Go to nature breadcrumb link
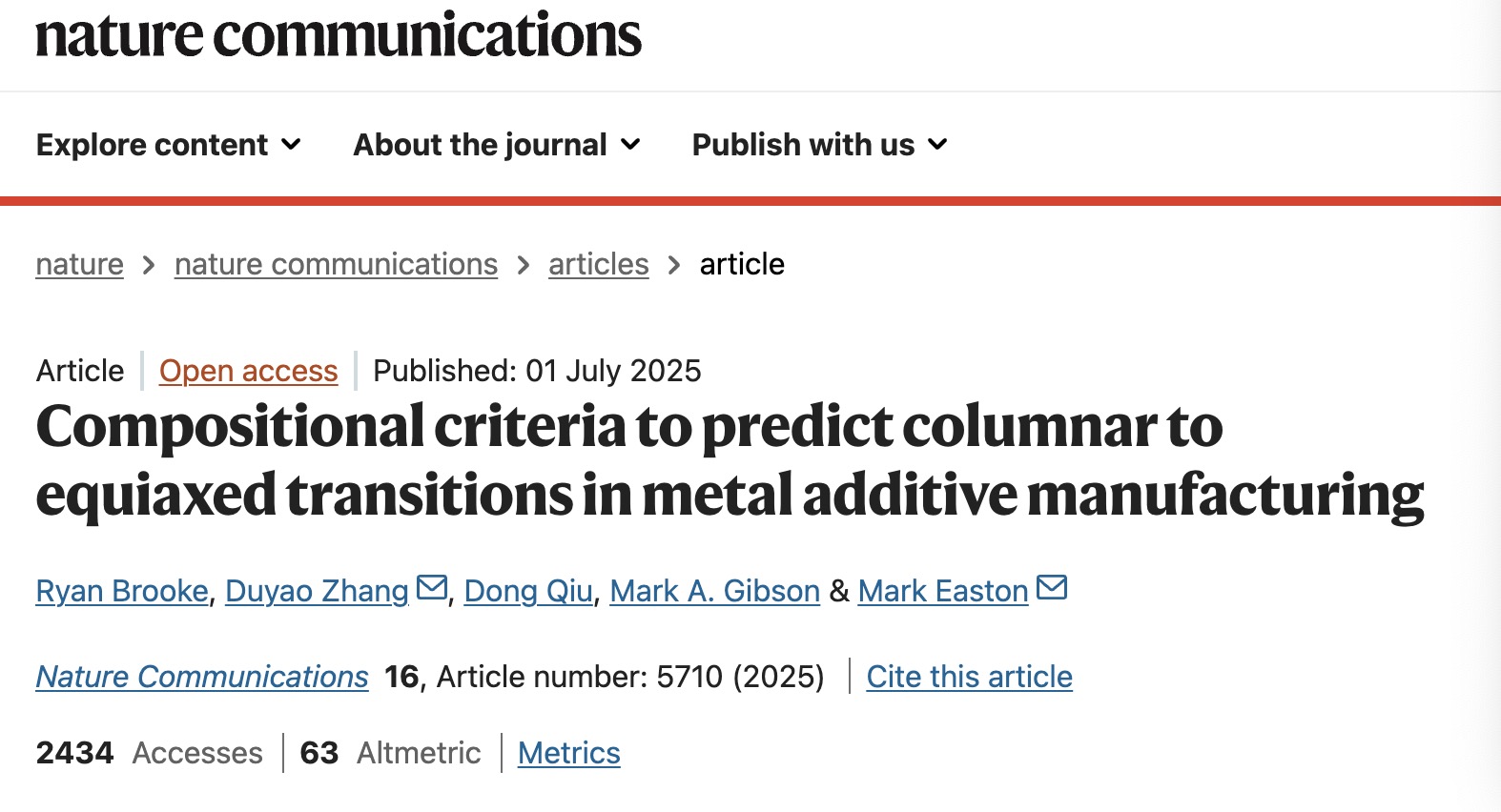 tap(80, 264)
